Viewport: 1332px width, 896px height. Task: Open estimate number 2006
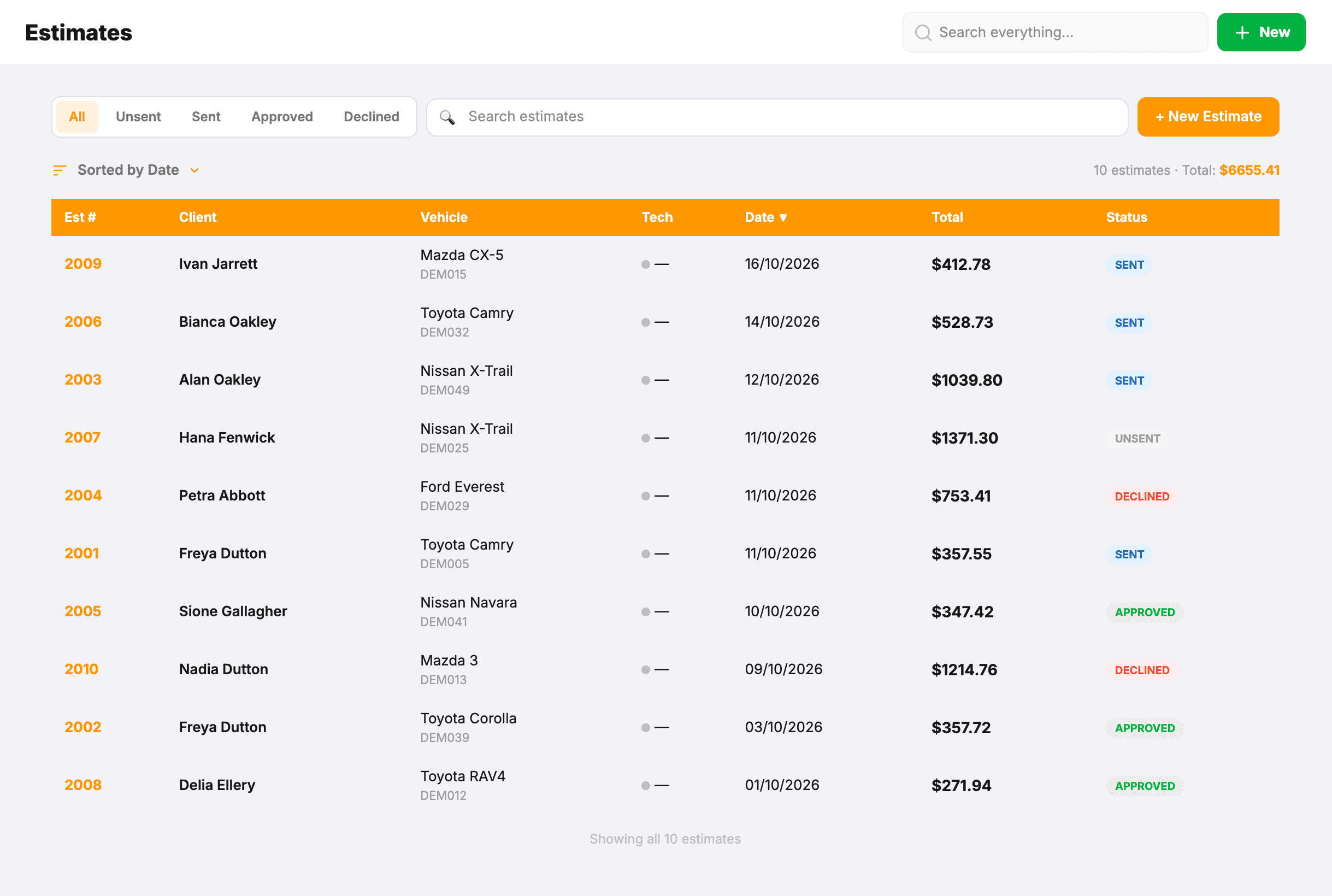[x=83, y=322]
